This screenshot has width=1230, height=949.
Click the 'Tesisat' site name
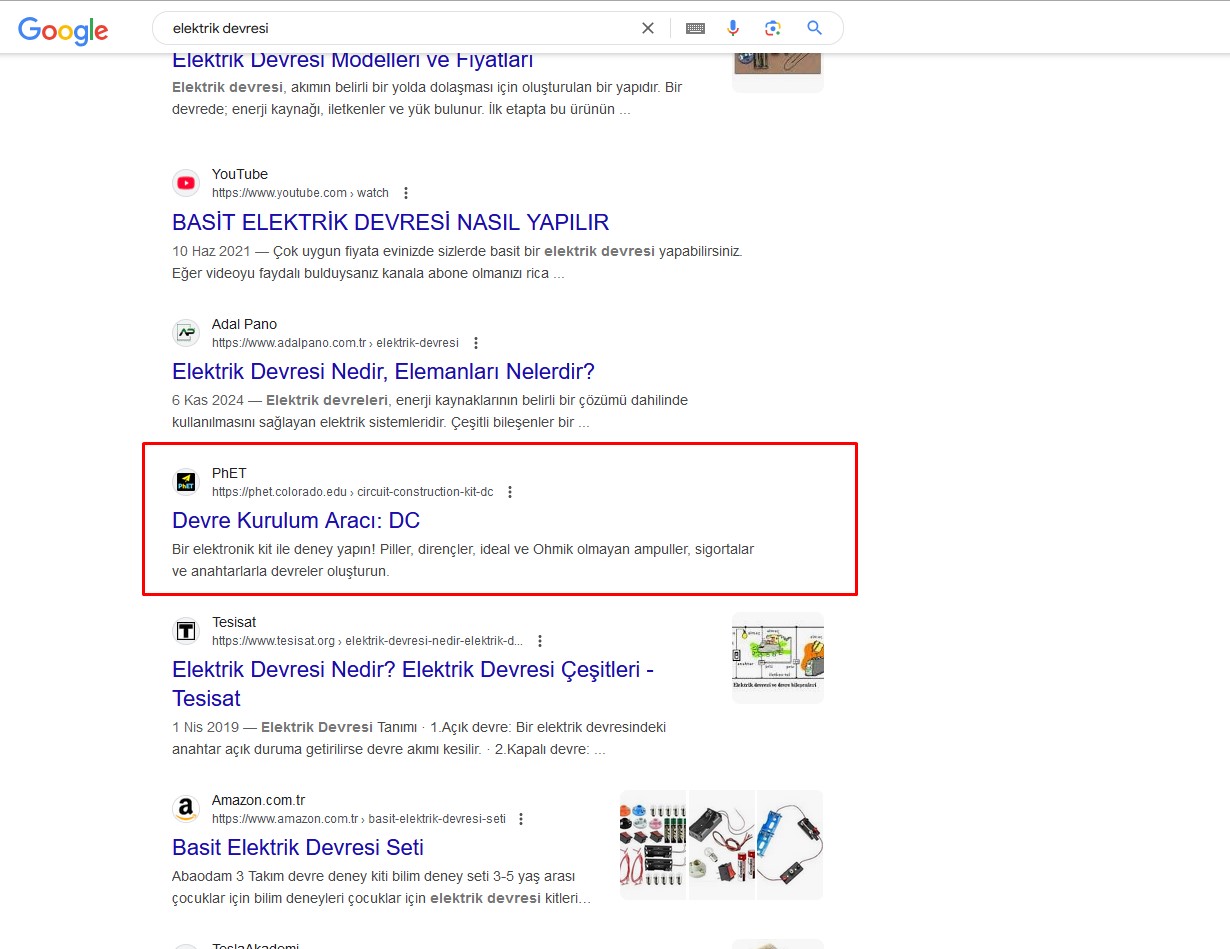pos(234,622)
